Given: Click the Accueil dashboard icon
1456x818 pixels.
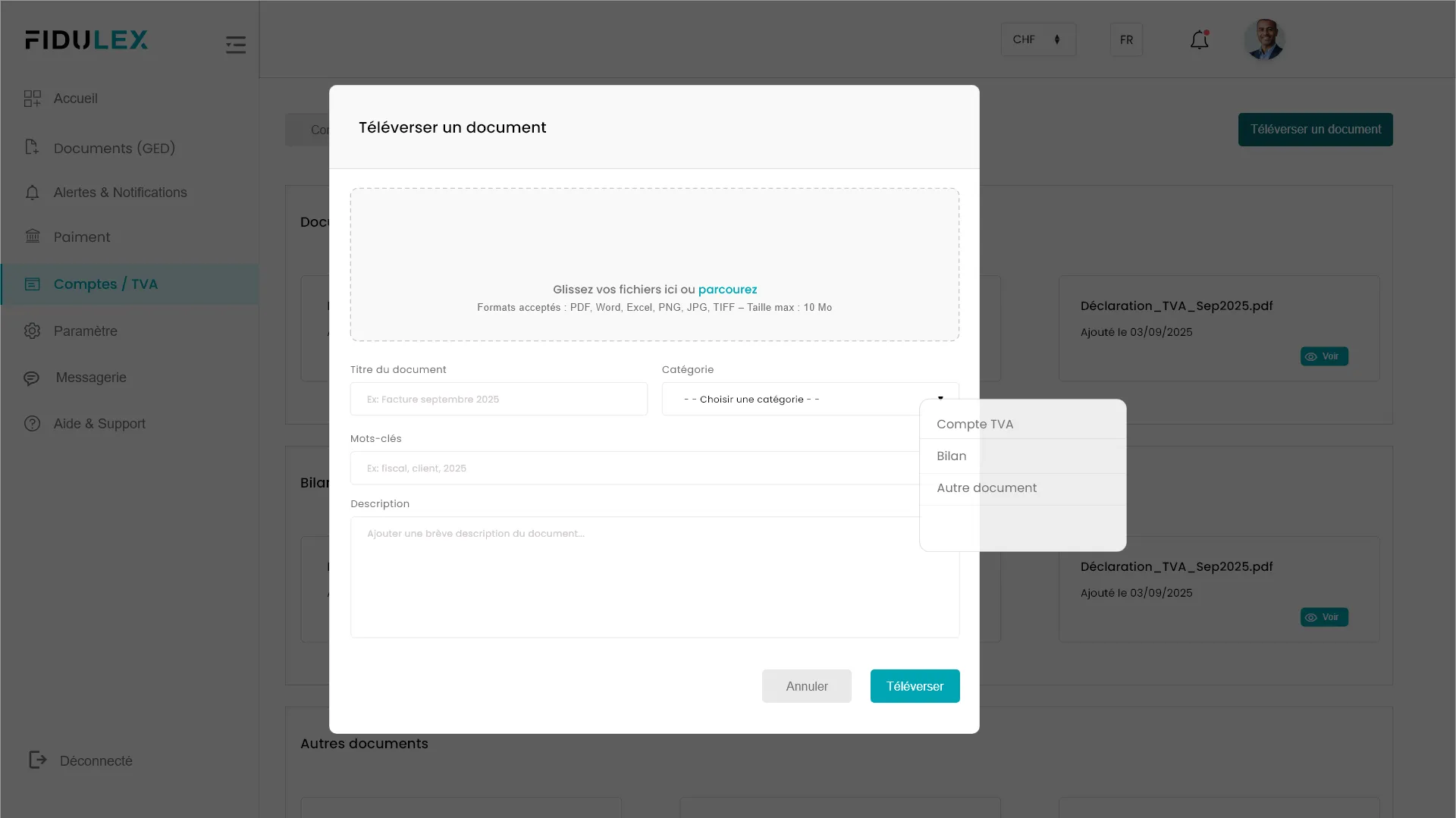Looking at the screenshot, I should [x=32, y=99].
